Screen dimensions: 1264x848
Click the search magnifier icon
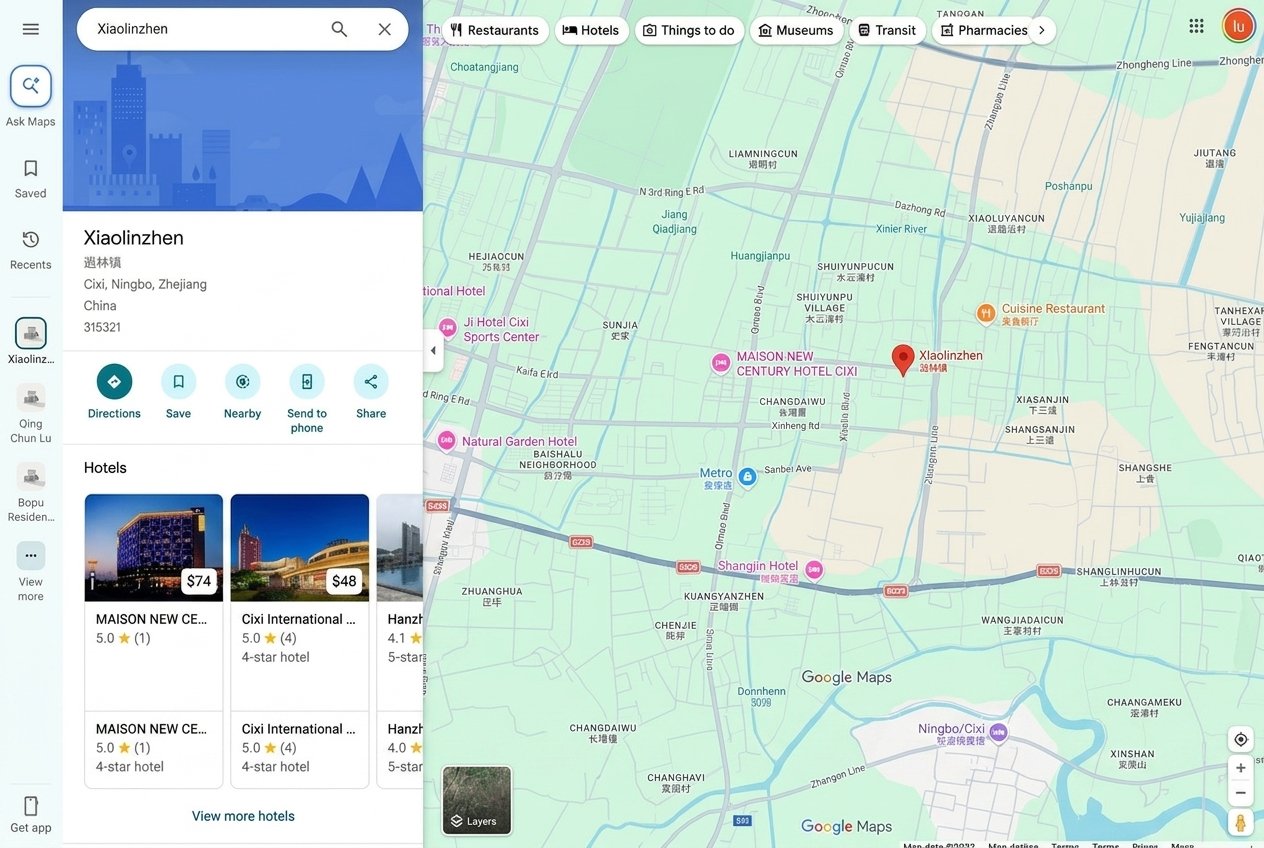click(x=339, y=29)
